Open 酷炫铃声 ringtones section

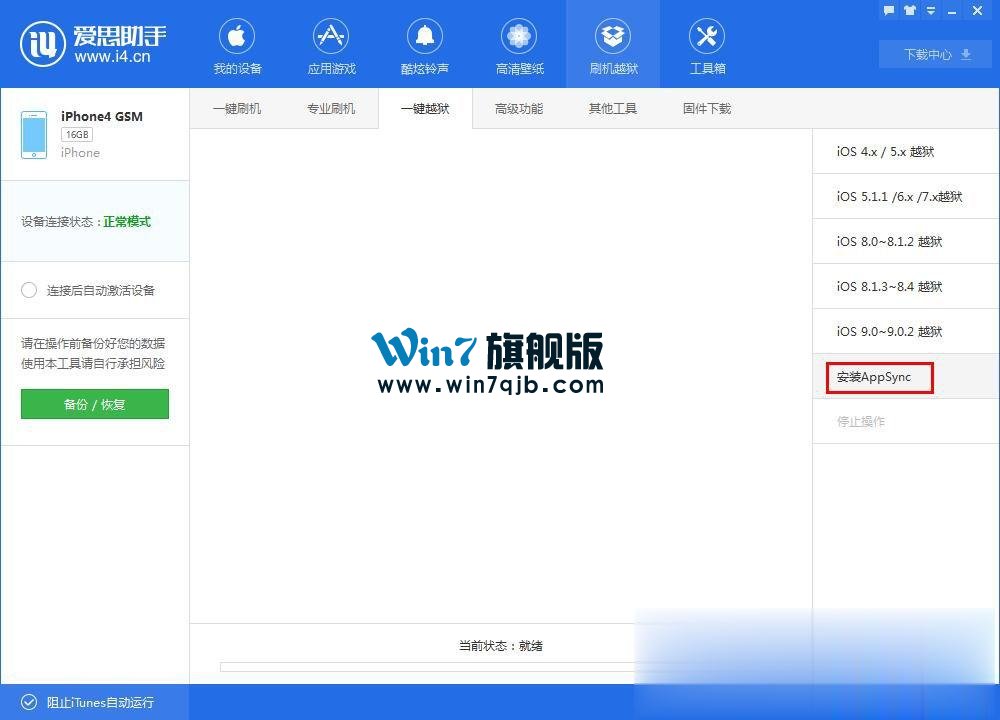(425, 45)
